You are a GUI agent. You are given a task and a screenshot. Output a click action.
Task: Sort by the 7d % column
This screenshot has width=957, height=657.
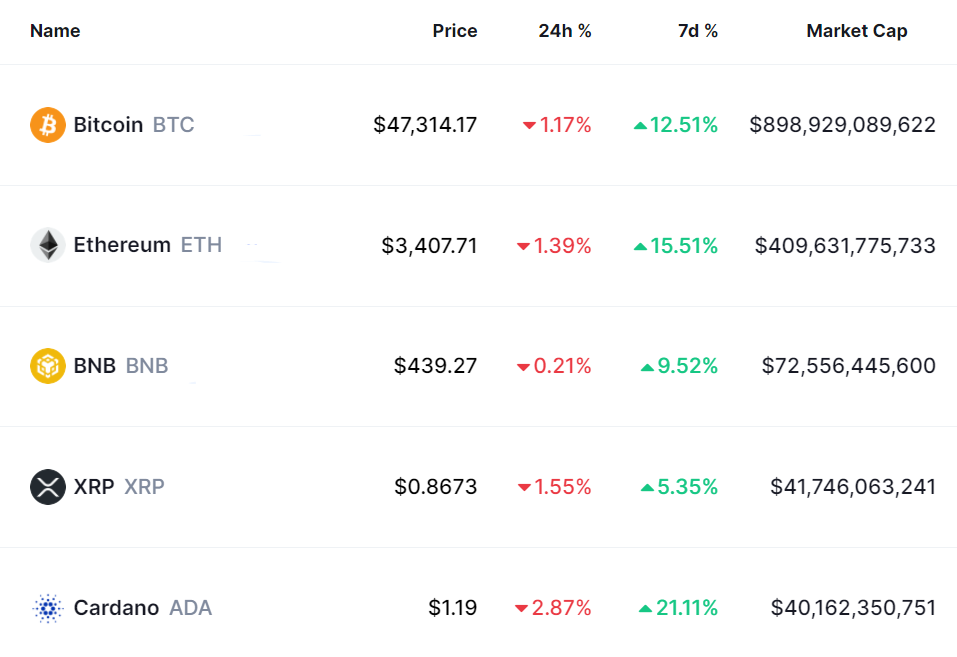click(x=697, y=31)
